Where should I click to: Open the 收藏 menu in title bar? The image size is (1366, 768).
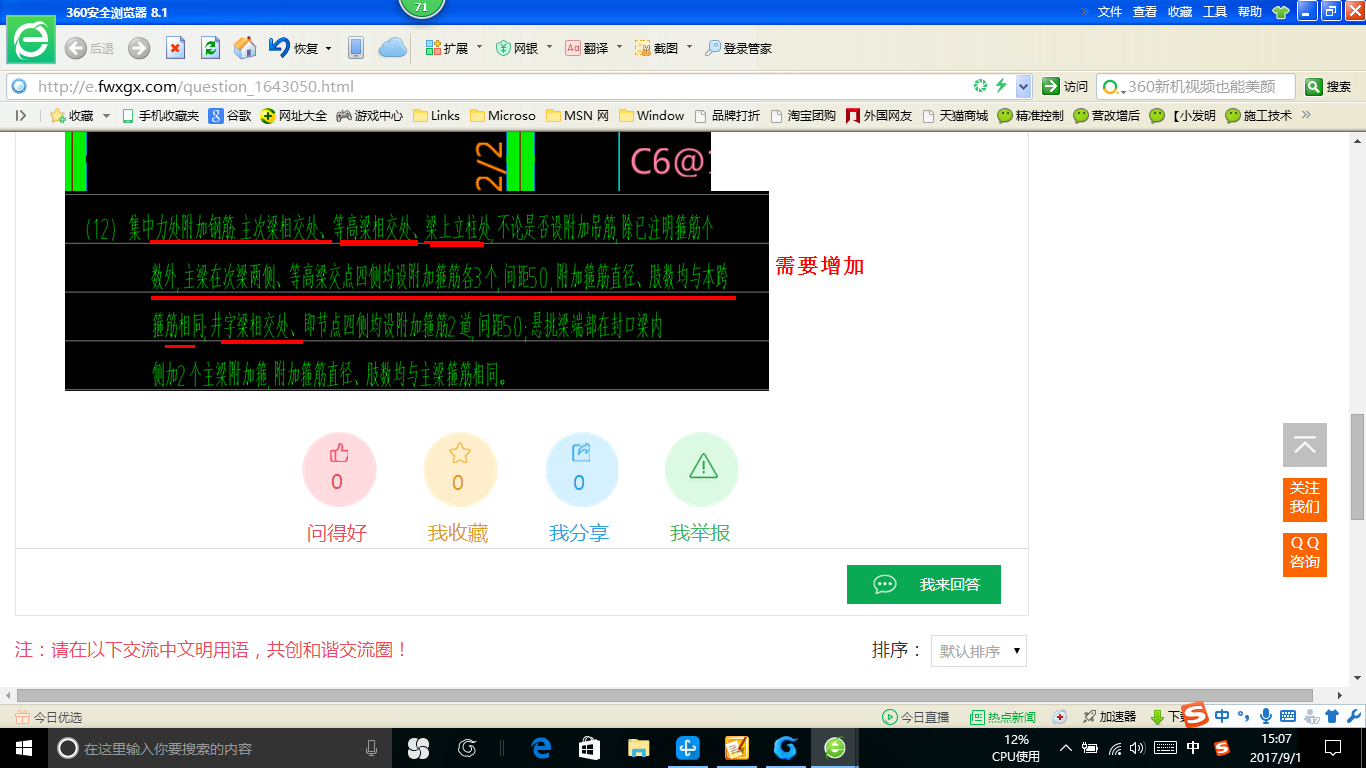tap(1180, 12)
